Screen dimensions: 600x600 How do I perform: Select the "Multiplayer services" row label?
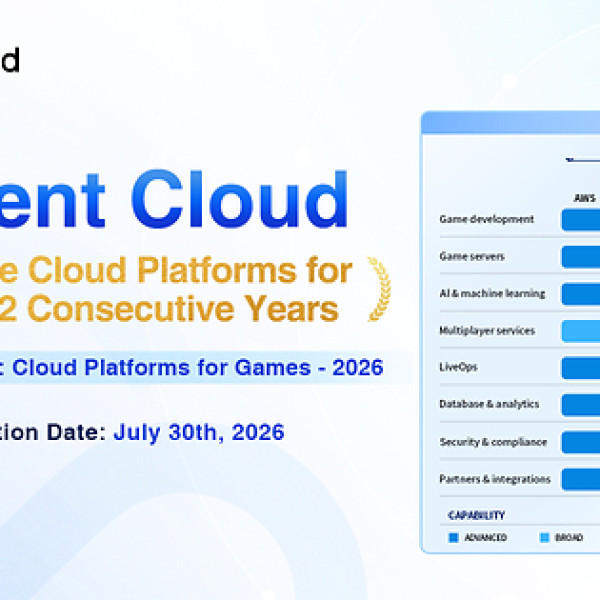(487, 331)
